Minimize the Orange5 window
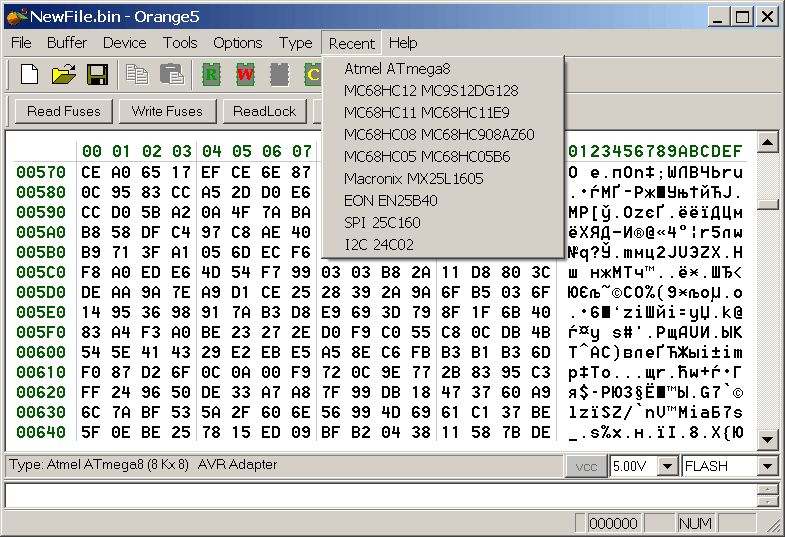 tap(718, 17)
